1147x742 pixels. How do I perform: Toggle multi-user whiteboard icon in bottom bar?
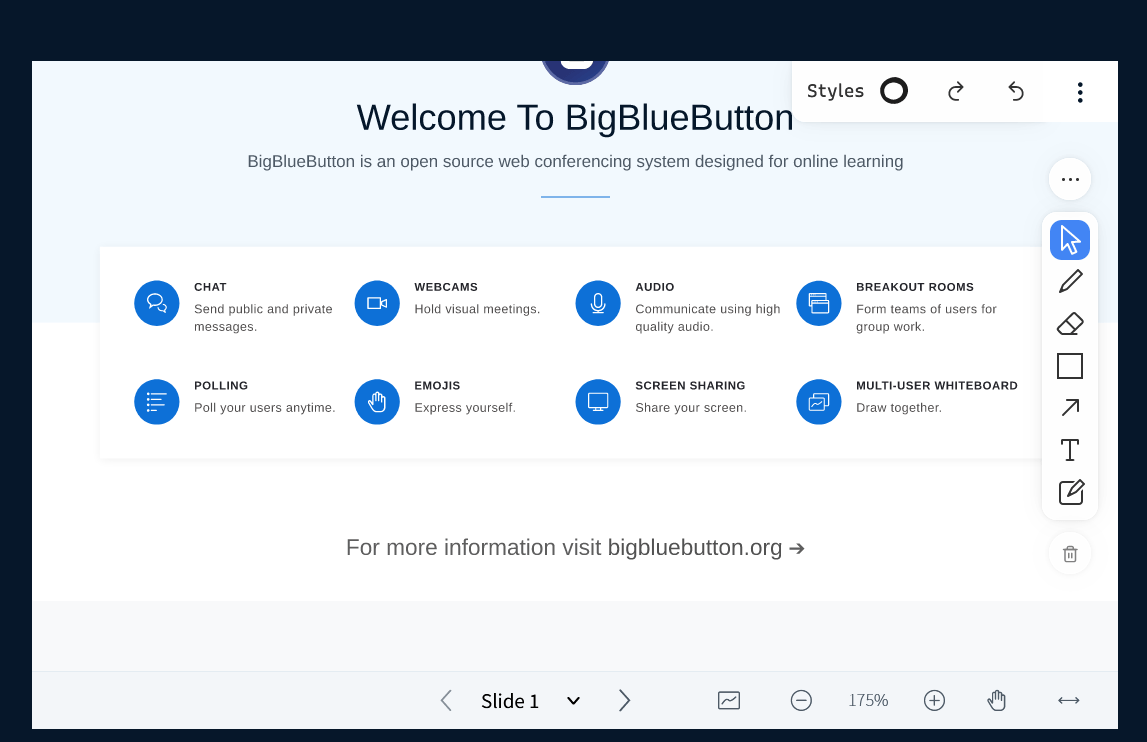[x=729, y=700]
